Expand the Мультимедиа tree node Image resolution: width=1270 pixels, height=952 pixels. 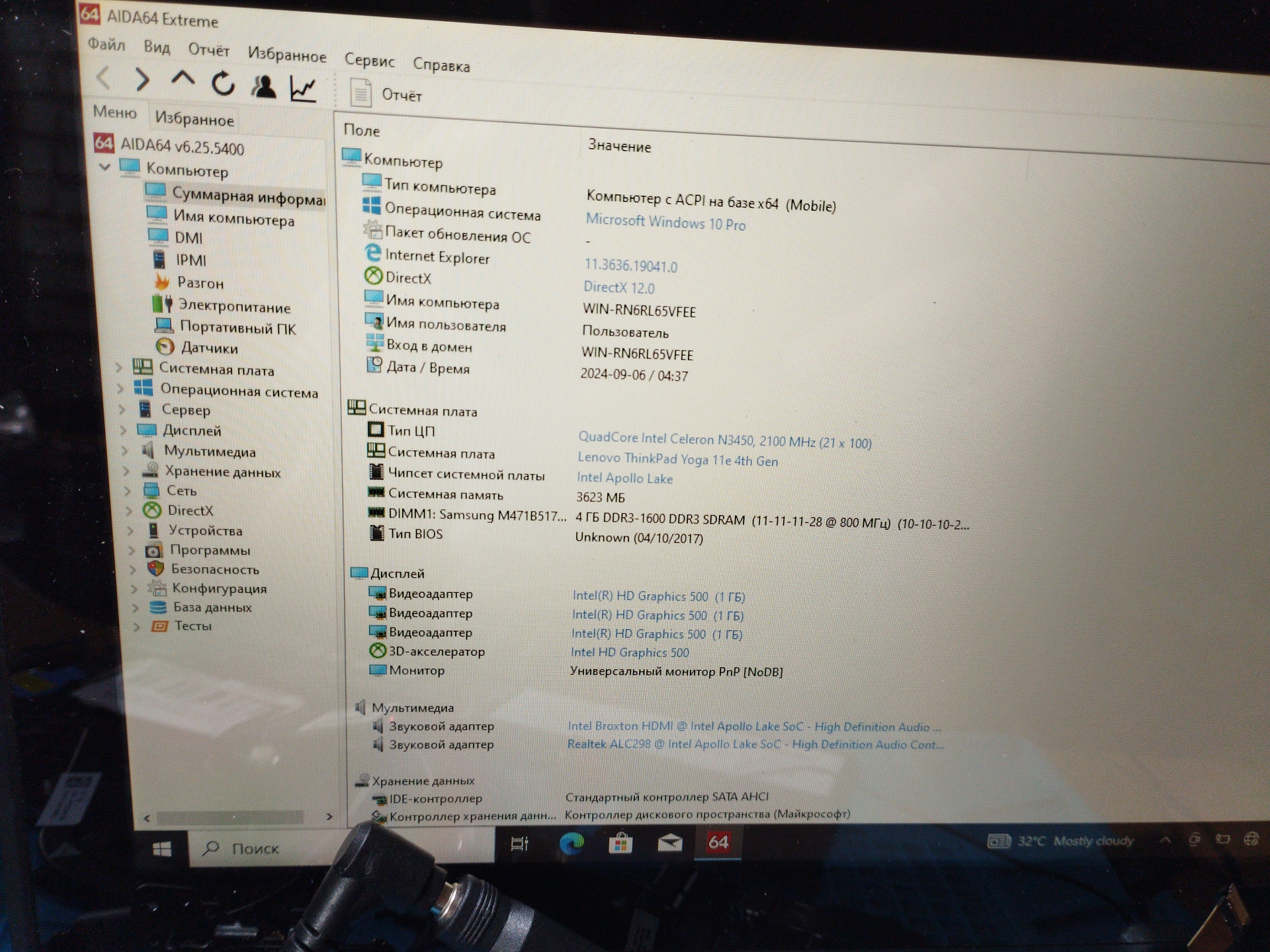125,450
